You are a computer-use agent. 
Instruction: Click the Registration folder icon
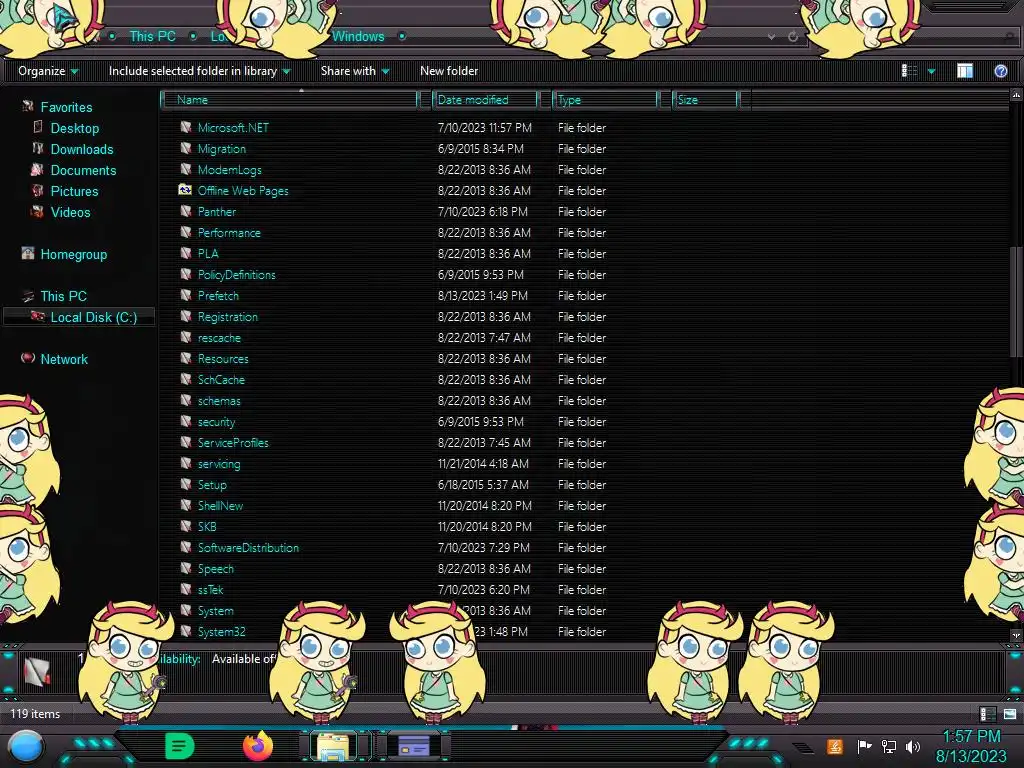click(x=186, y=316)
